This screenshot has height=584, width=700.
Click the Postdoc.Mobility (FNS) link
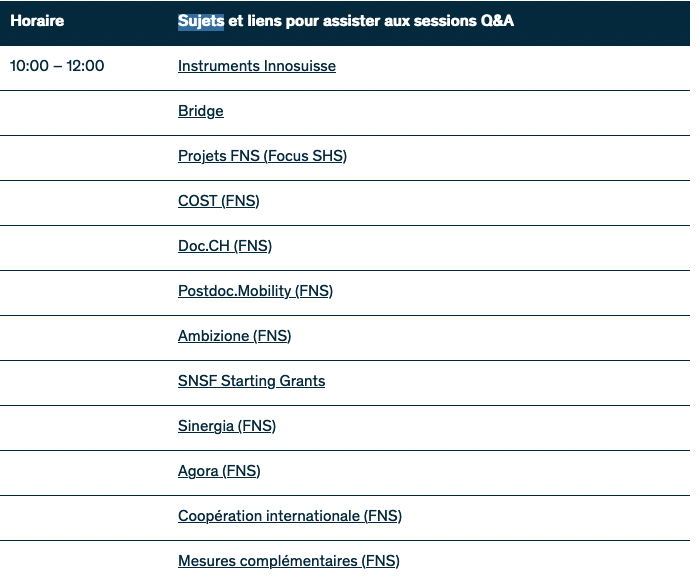255,291
